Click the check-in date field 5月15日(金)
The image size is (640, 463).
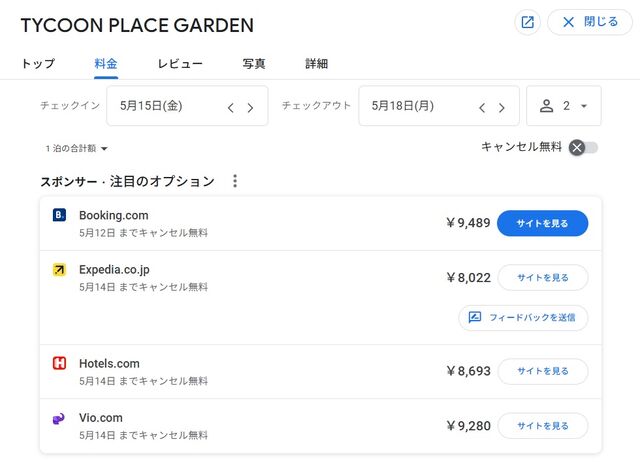187,106
